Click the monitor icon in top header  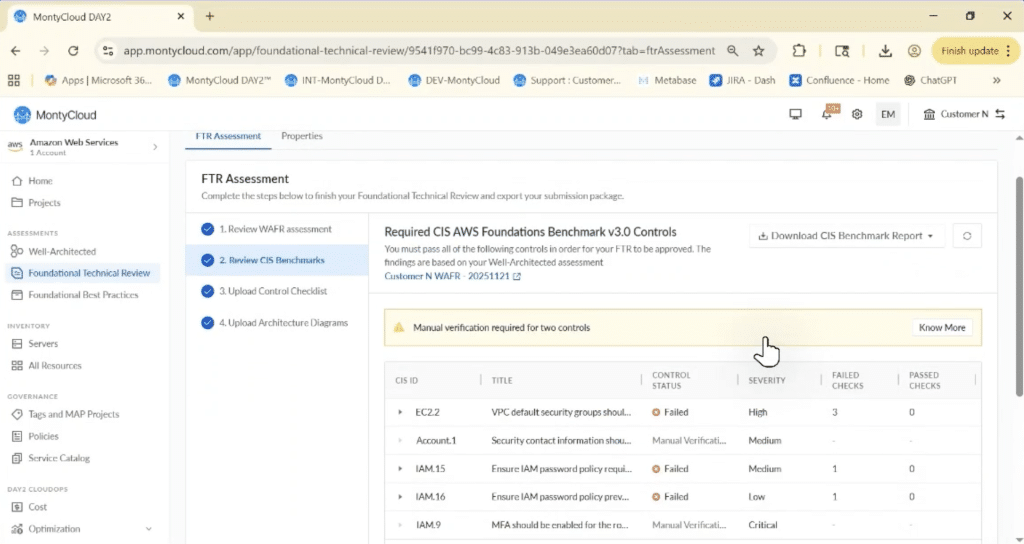pyautogui.click(x=795, y=114)
